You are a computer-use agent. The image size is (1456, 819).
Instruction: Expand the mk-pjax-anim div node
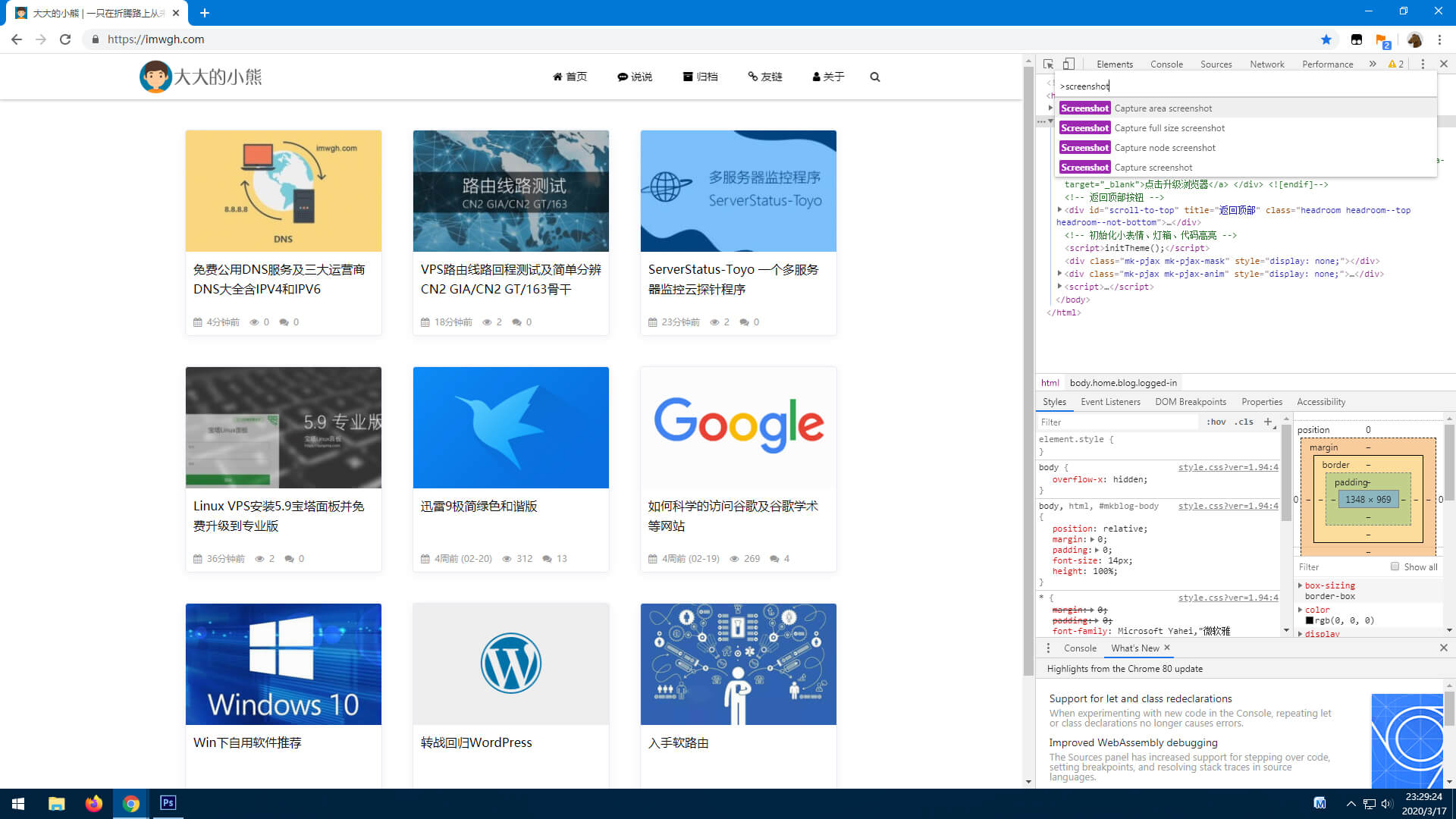1059,273
